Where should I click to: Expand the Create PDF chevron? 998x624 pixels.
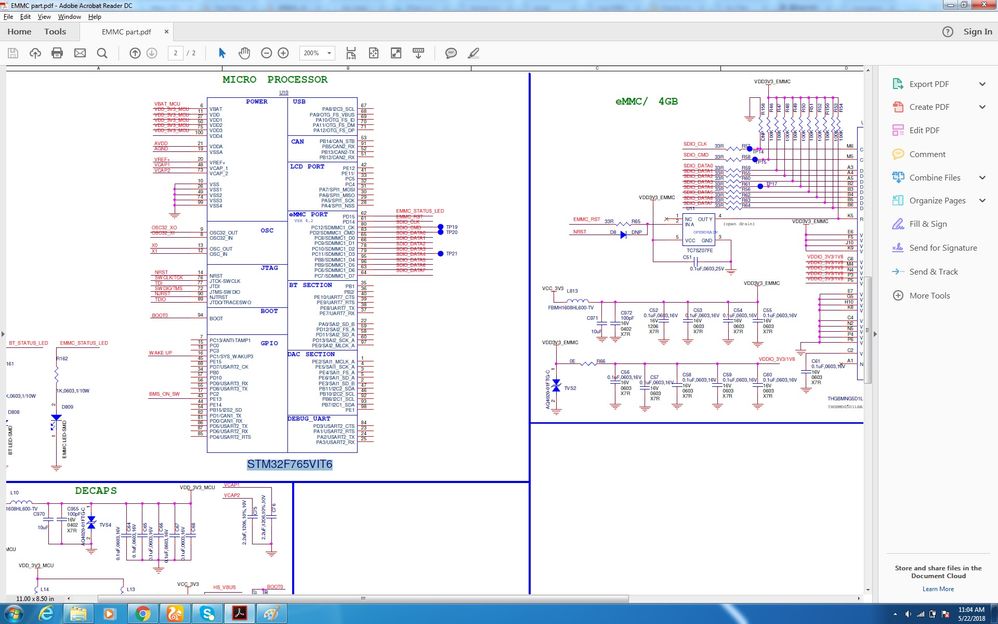point(982,107)
